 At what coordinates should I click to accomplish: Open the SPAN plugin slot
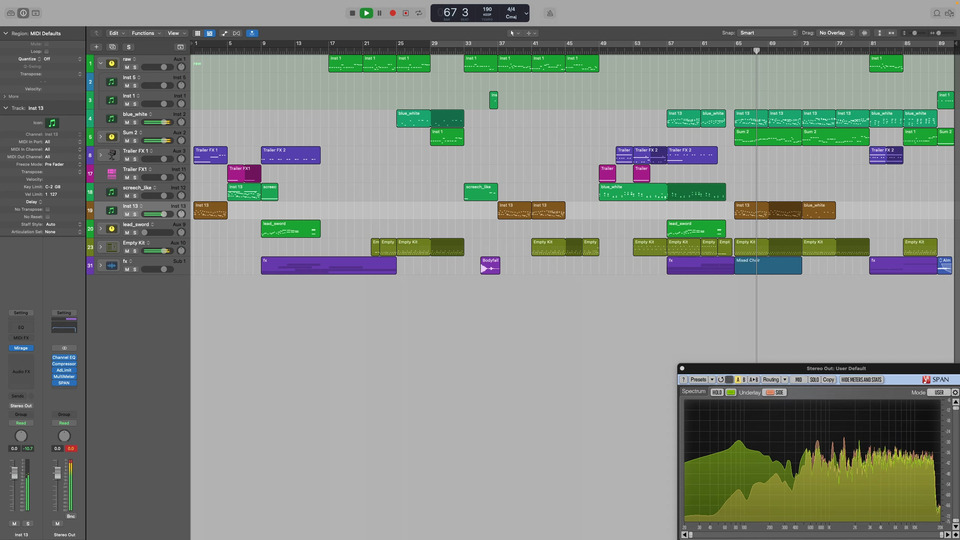click(64, 383)
